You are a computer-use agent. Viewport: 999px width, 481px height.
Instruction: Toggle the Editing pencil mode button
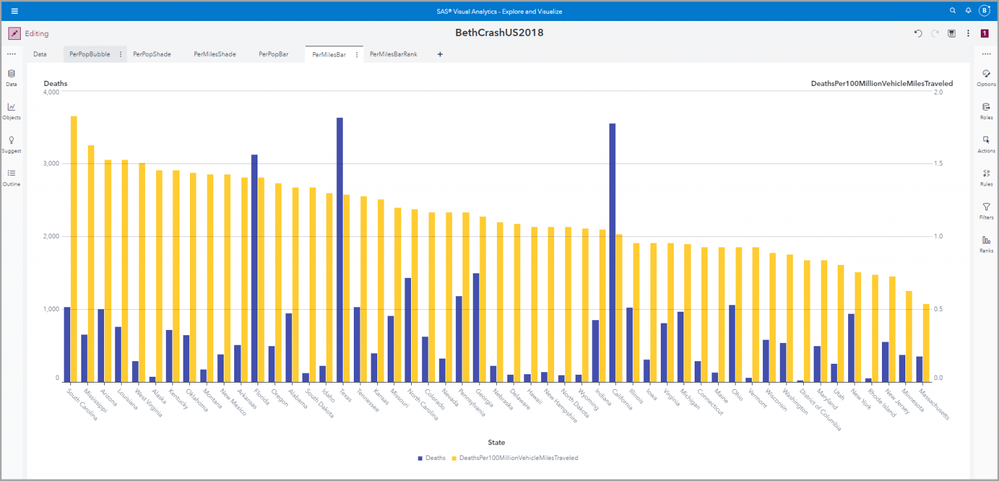(14, 33)
